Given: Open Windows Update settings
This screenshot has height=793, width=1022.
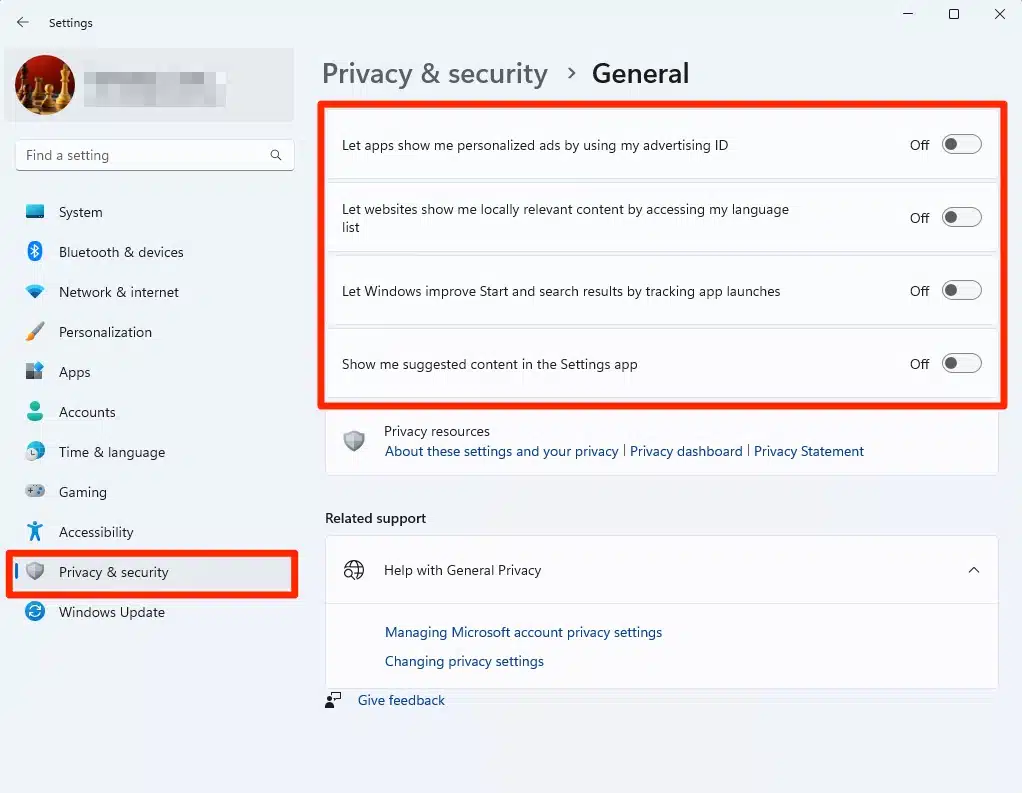Looking at the screenshot, I should pyautogui.click(x=152, y=611).
